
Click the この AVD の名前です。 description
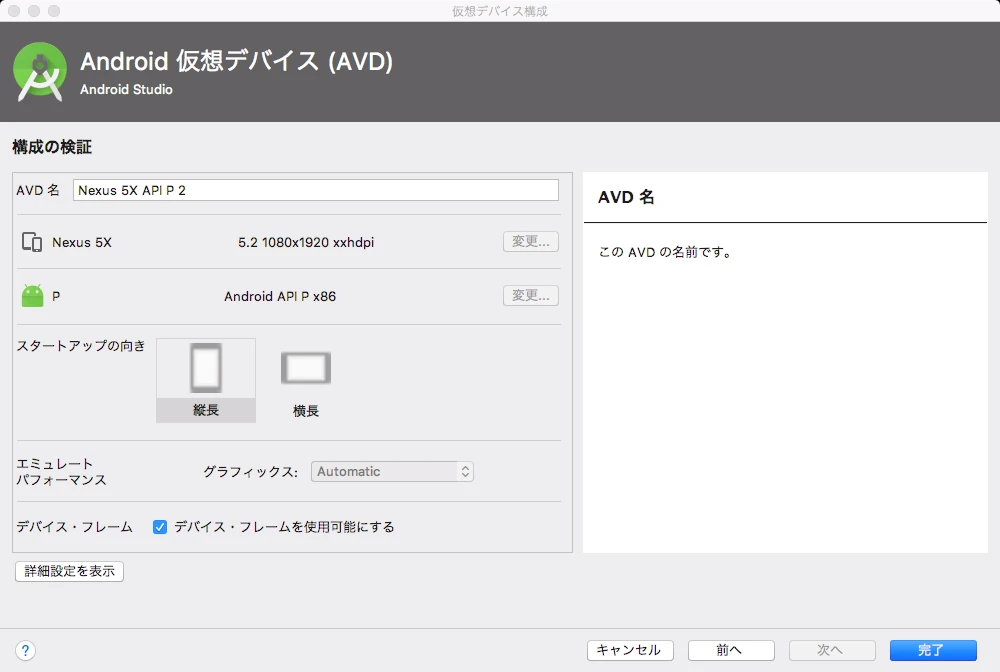tap(665, 252)
